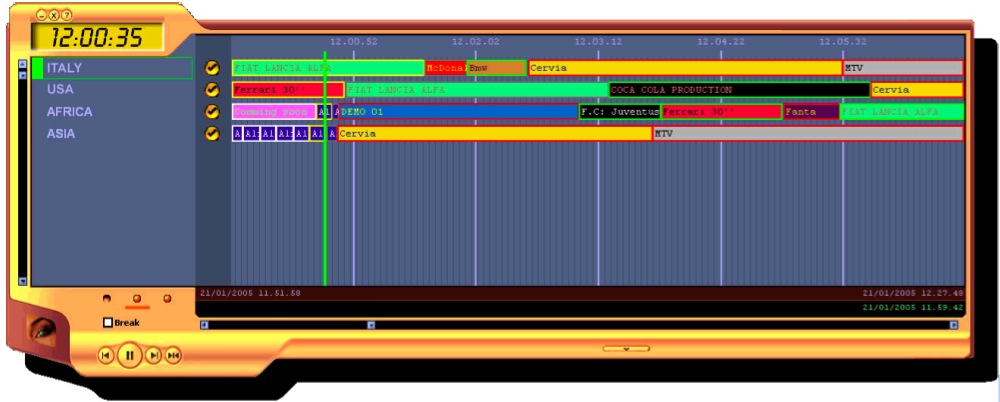Screen dimensions: 1000x402
Task: Select FIAT LANCIA ALFA clip in AFRICA row
Action: coord(902,112)
